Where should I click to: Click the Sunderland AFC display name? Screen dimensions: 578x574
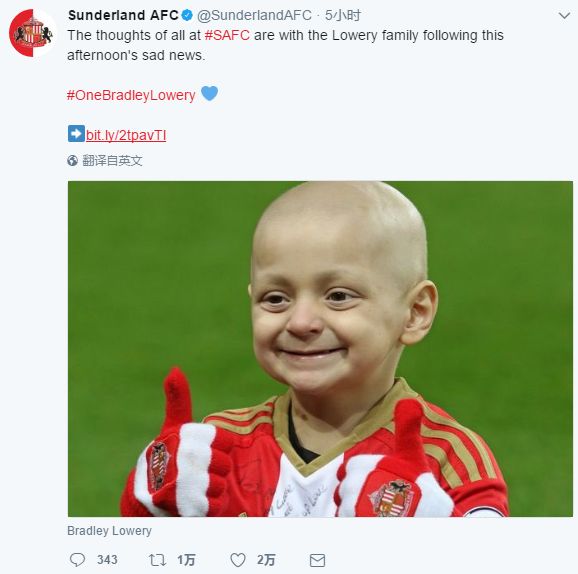[x=123, y=15]
